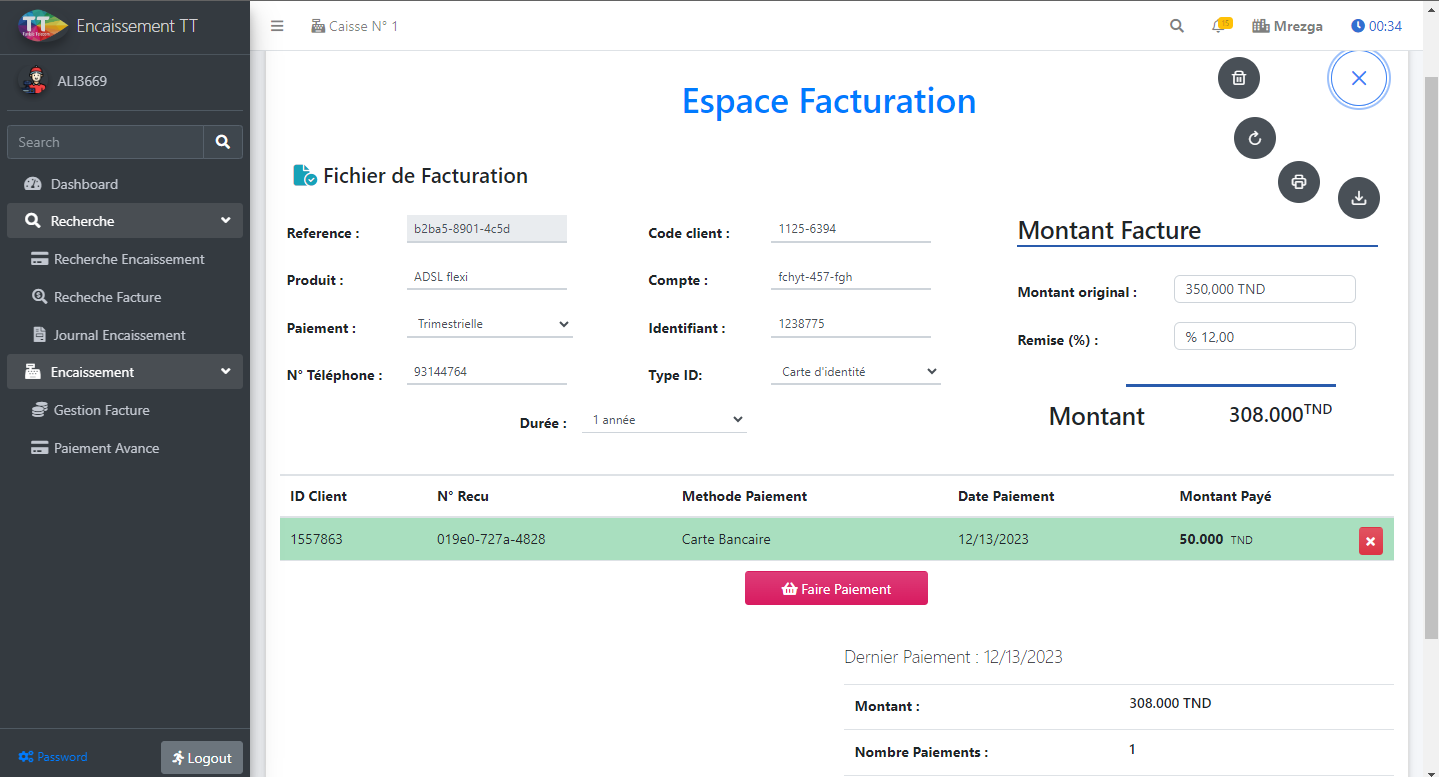The height and width of the screenshot is (777, 1439).
Task: Click the Produit field
Action: coord(487,277)
